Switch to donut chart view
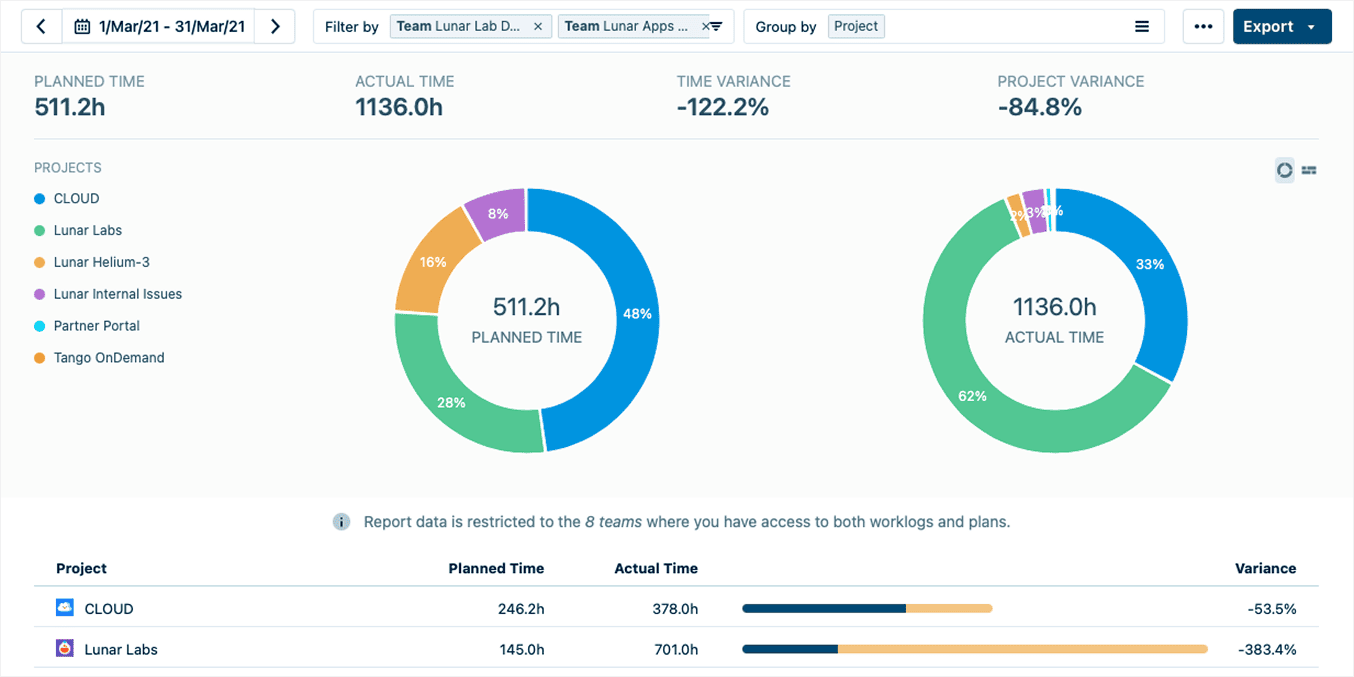The width and height of the screenshot is (1354, 677). coord(1285,170)
